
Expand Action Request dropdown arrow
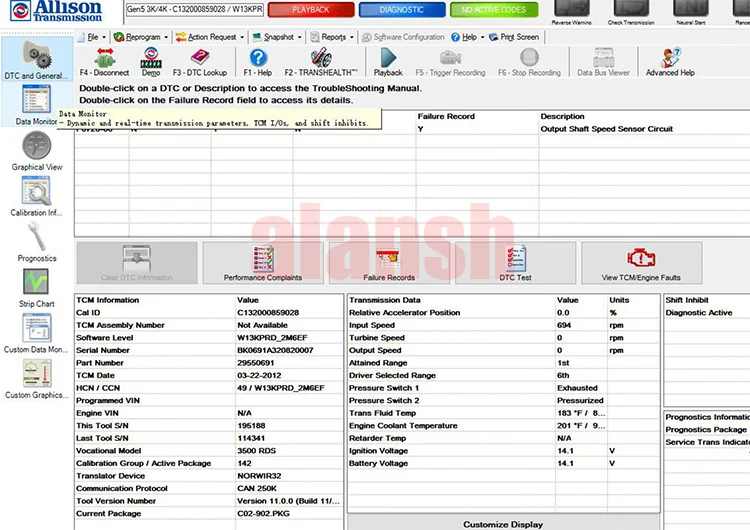(x=242, y=37)
